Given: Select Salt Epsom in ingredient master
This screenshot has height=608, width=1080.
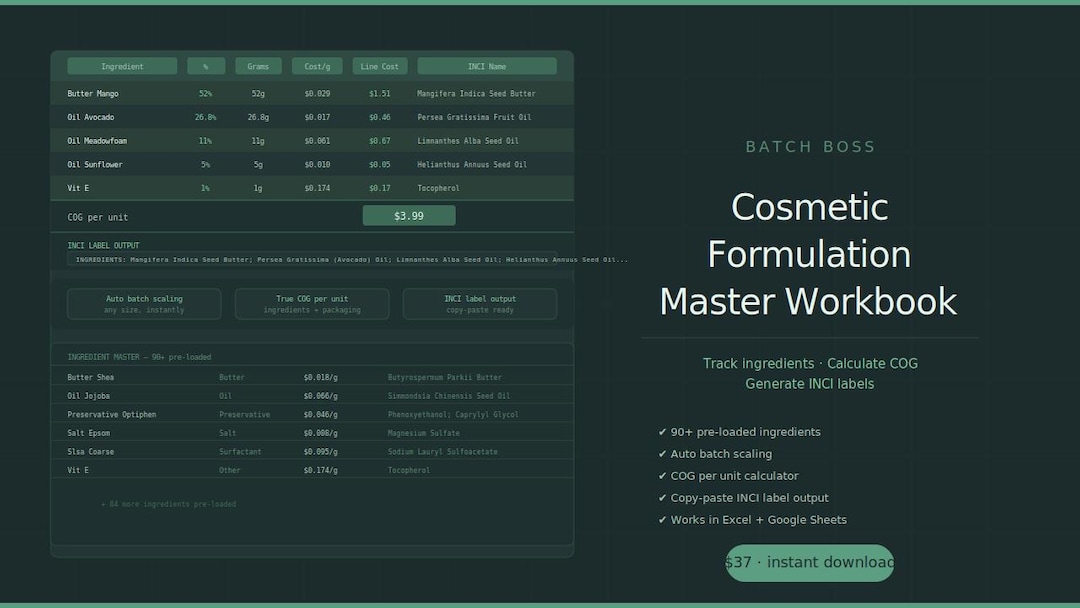Looking at the screenshot, I should click(x=89, y=433).
